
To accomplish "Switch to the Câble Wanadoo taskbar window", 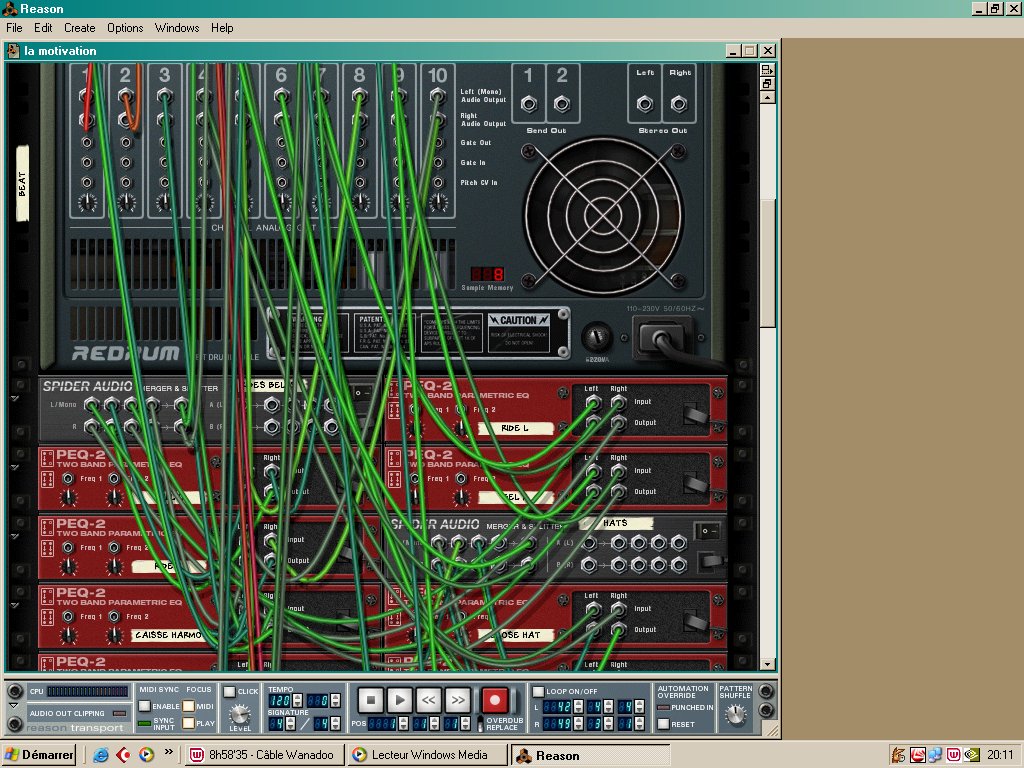I will 264,755.
